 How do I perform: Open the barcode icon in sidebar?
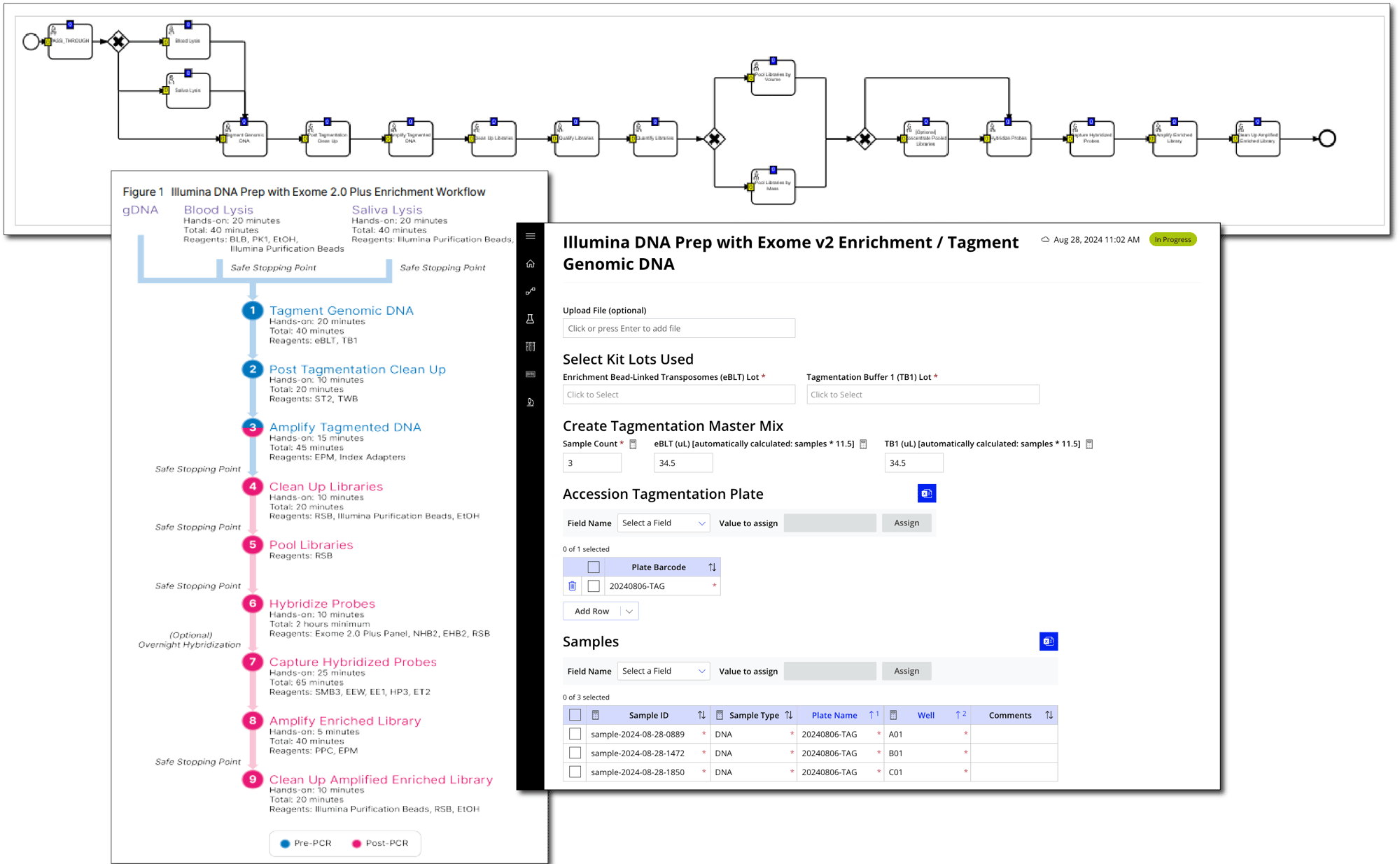pos(531,374)
